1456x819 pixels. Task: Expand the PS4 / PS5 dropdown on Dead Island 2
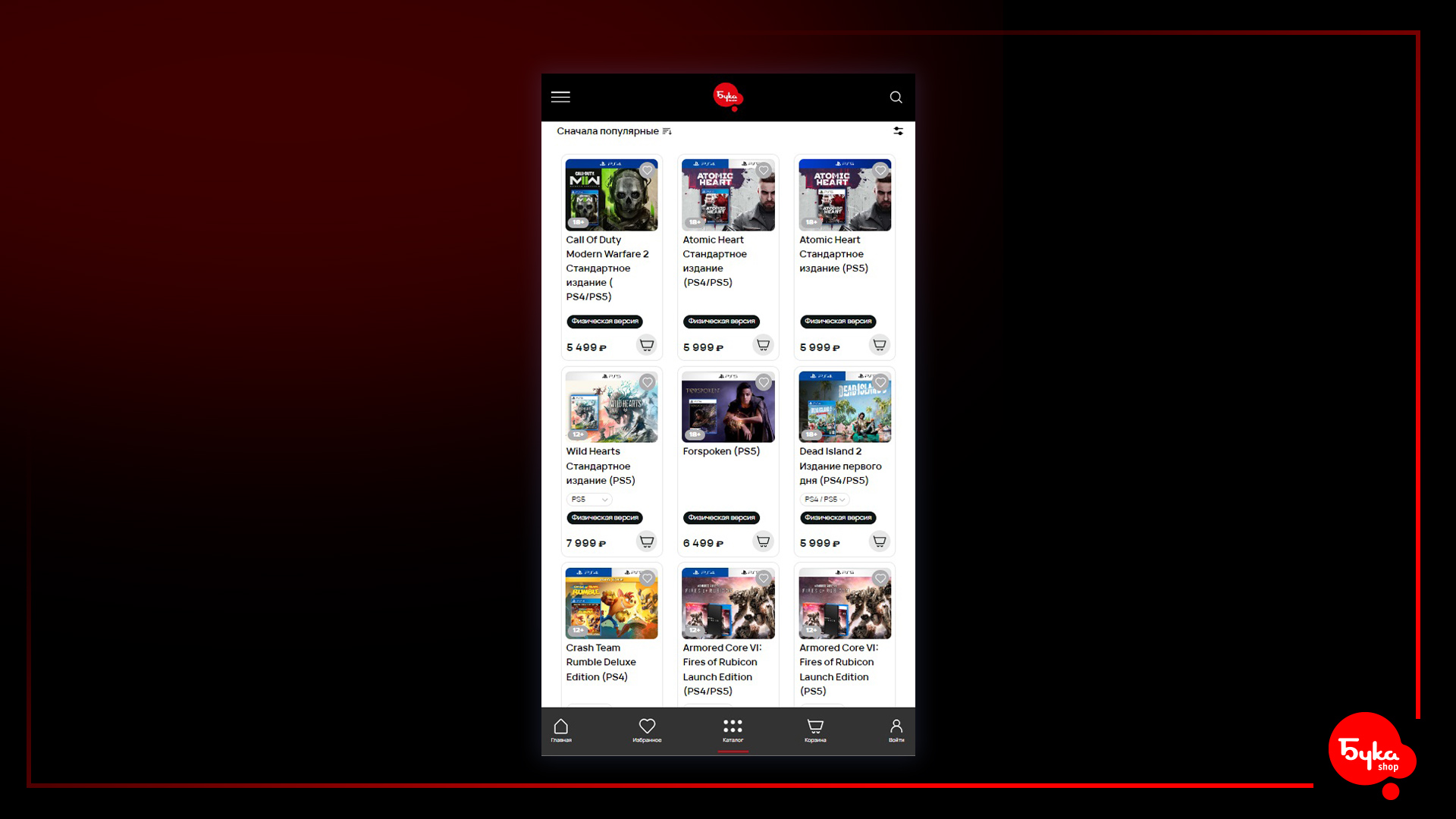point(824,500)
